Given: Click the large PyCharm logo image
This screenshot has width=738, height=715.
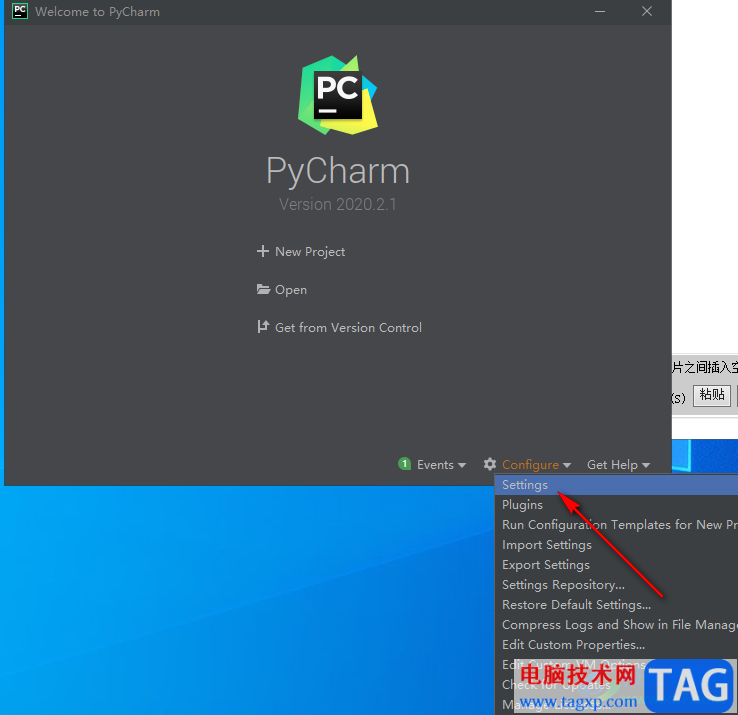Looking at the screenshot, I should coord(337,95).
